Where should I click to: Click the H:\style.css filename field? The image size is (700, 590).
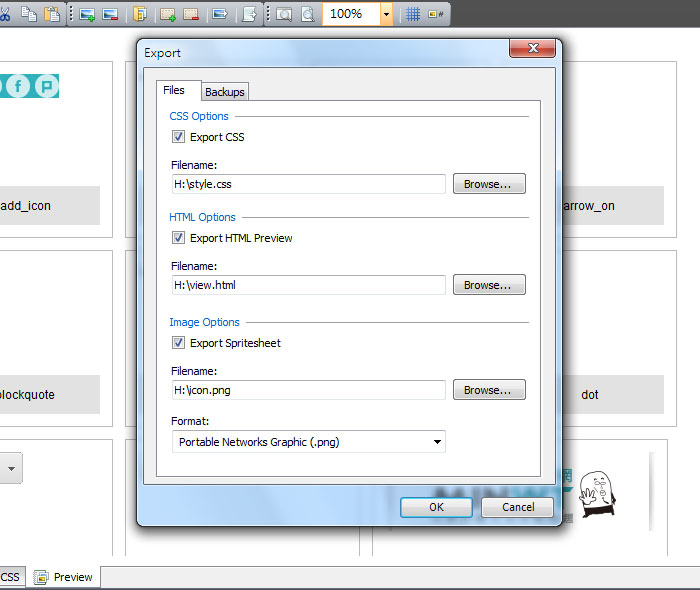(309, 184)
